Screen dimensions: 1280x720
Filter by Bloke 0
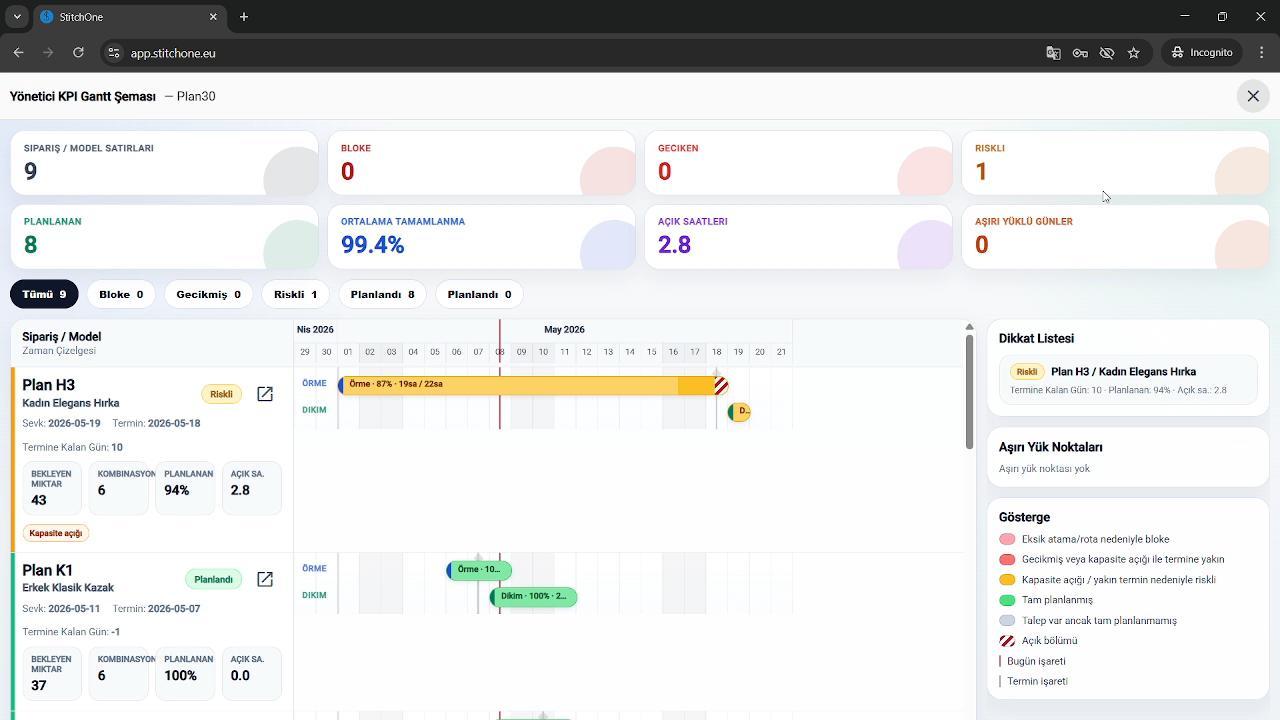121,294
